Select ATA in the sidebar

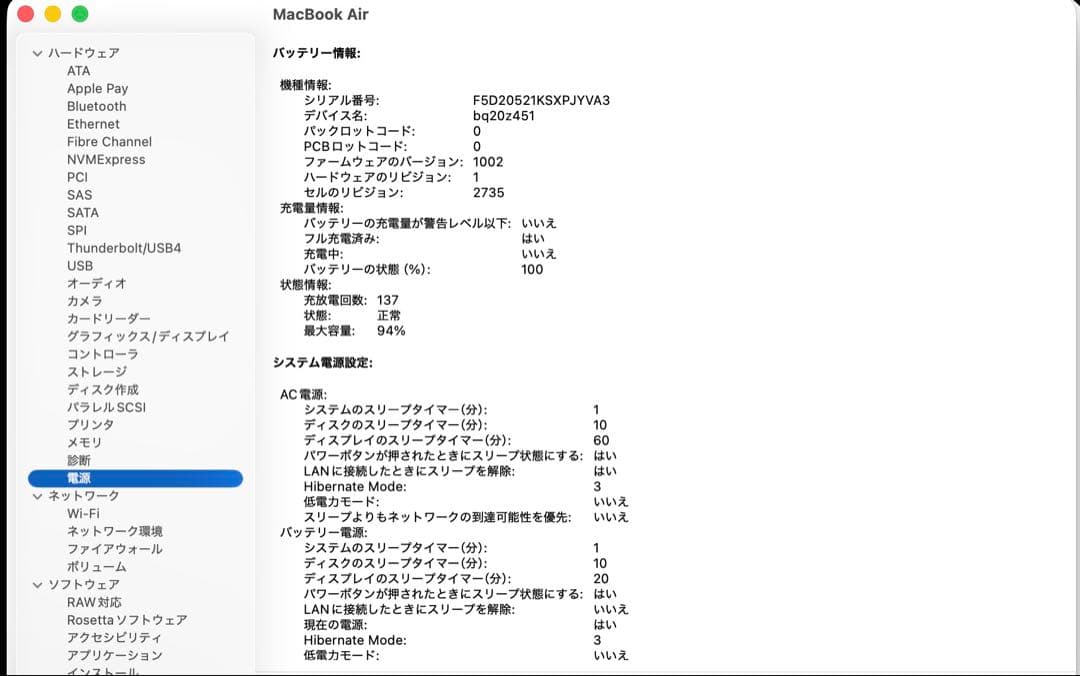[79, 71]
